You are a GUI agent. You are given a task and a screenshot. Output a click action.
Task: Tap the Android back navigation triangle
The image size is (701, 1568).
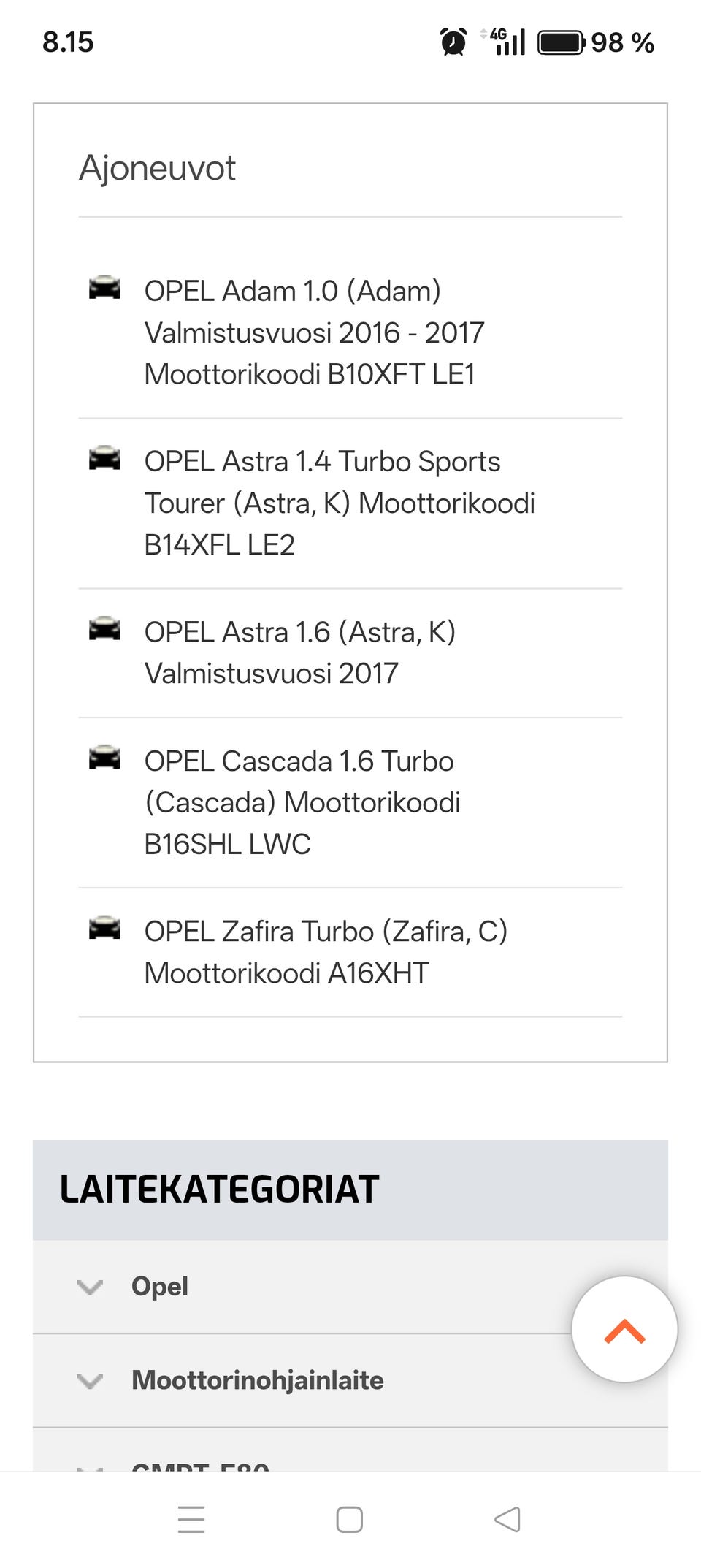[x=507, y=1520]
